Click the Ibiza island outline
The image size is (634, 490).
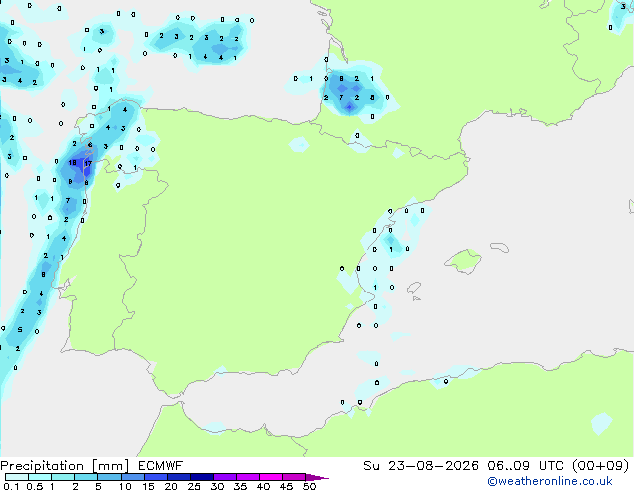(414, 288)
